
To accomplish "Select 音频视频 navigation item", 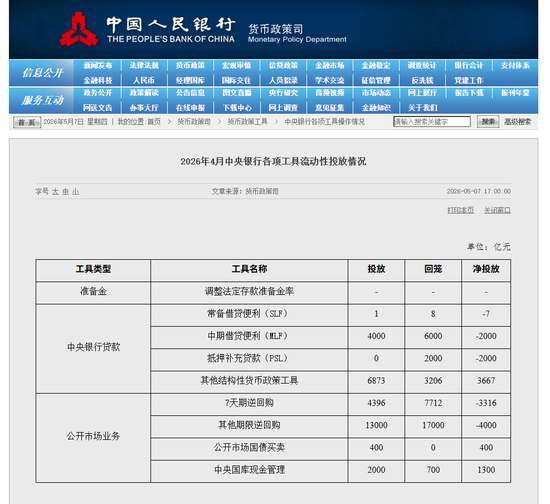I will point(329,93).
